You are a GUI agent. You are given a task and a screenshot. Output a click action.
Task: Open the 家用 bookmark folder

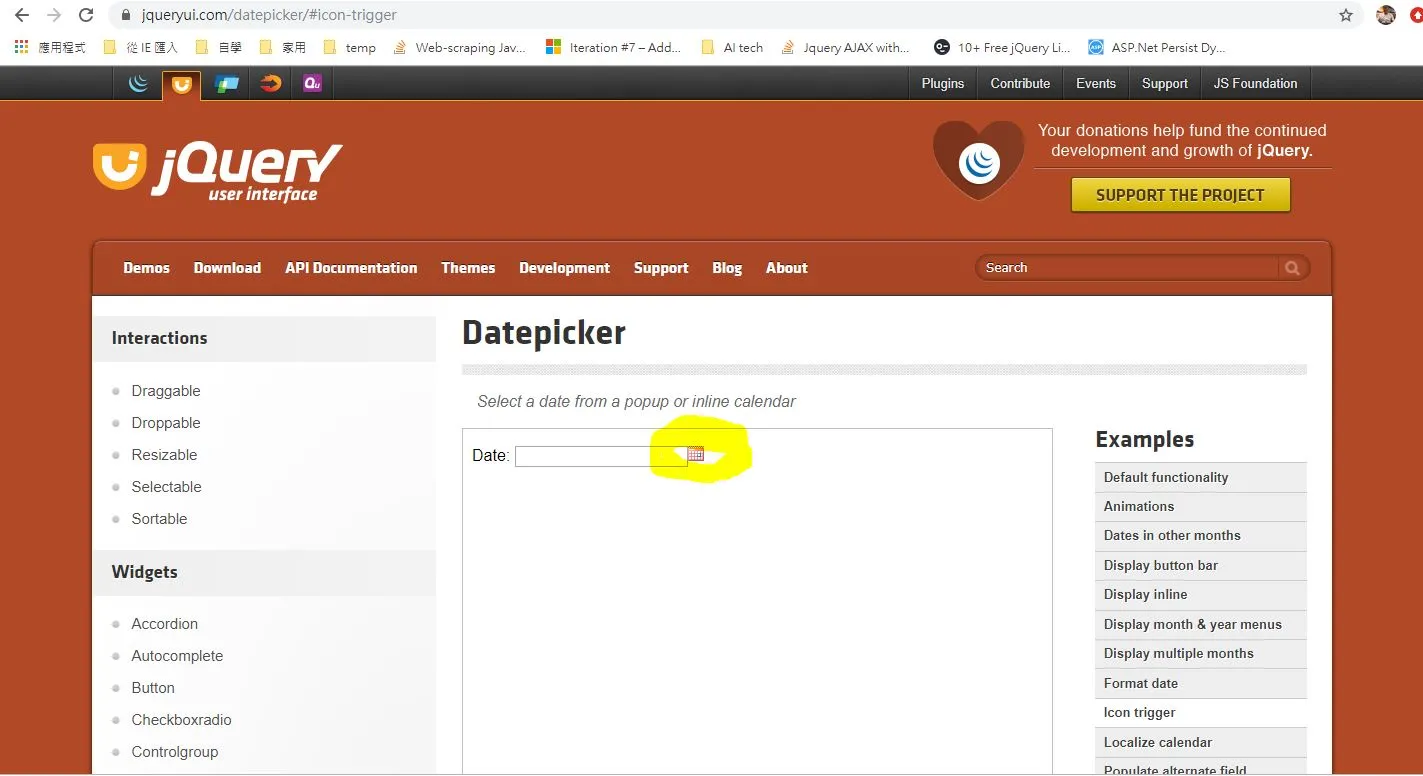click(282, 47)
